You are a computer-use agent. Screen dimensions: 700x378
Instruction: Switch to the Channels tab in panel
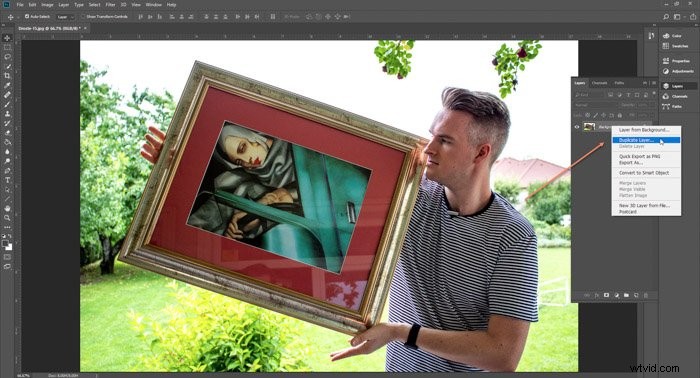tap(599, 83)
